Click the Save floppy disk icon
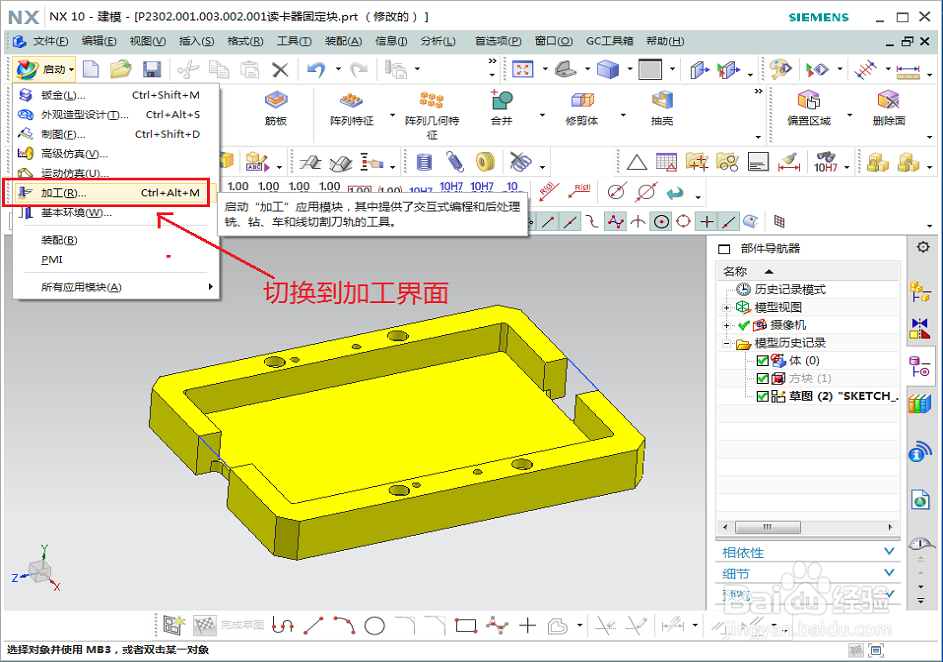943x662 pixels. [x=152, y=69]
